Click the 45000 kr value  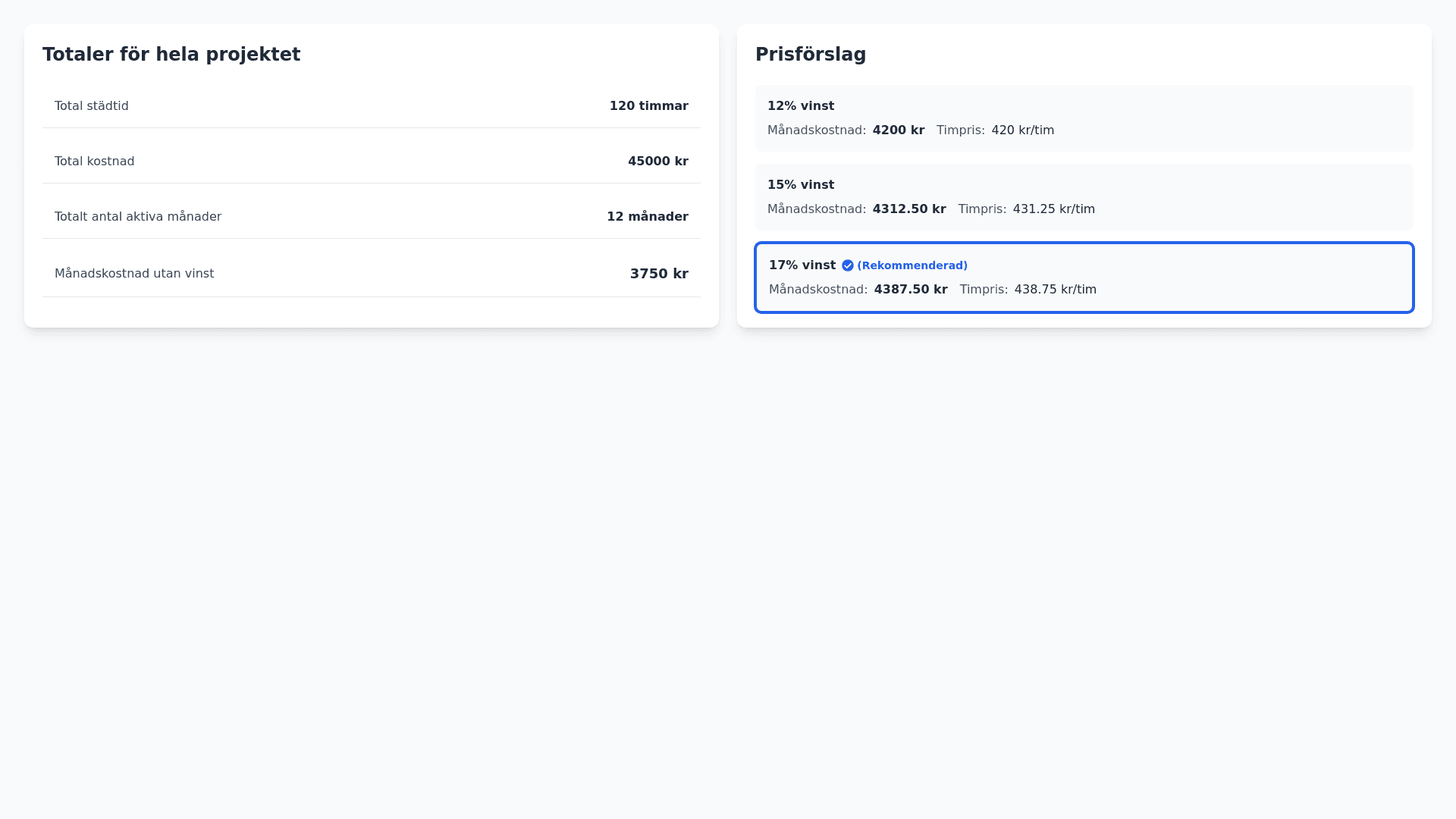pyautogui.click(x=657, y=162)
